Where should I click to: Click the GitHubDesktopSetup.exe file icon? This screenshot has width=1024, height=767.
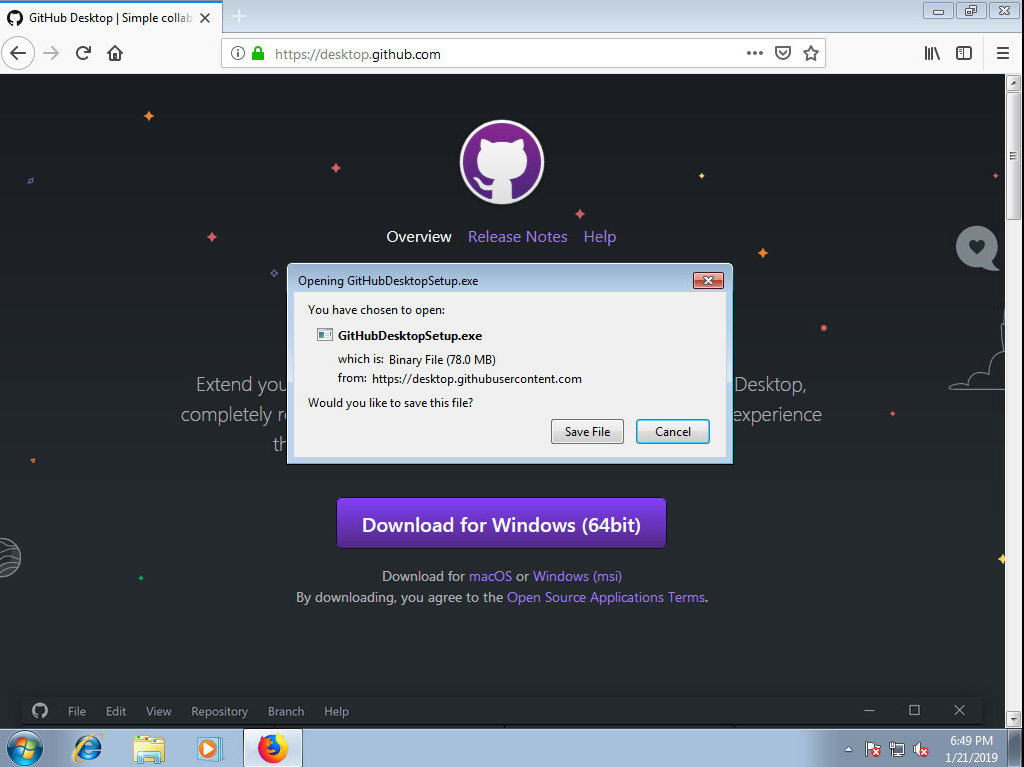325,335
